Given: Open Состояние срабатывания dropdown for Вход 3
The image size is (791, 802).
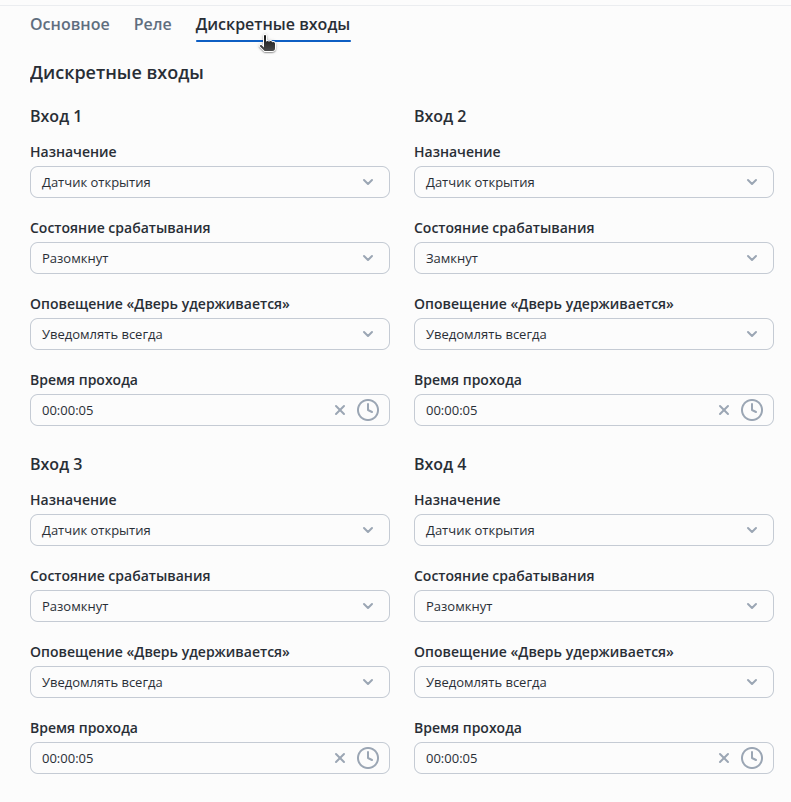Looking at the screenshot, I should click(210, 606).
